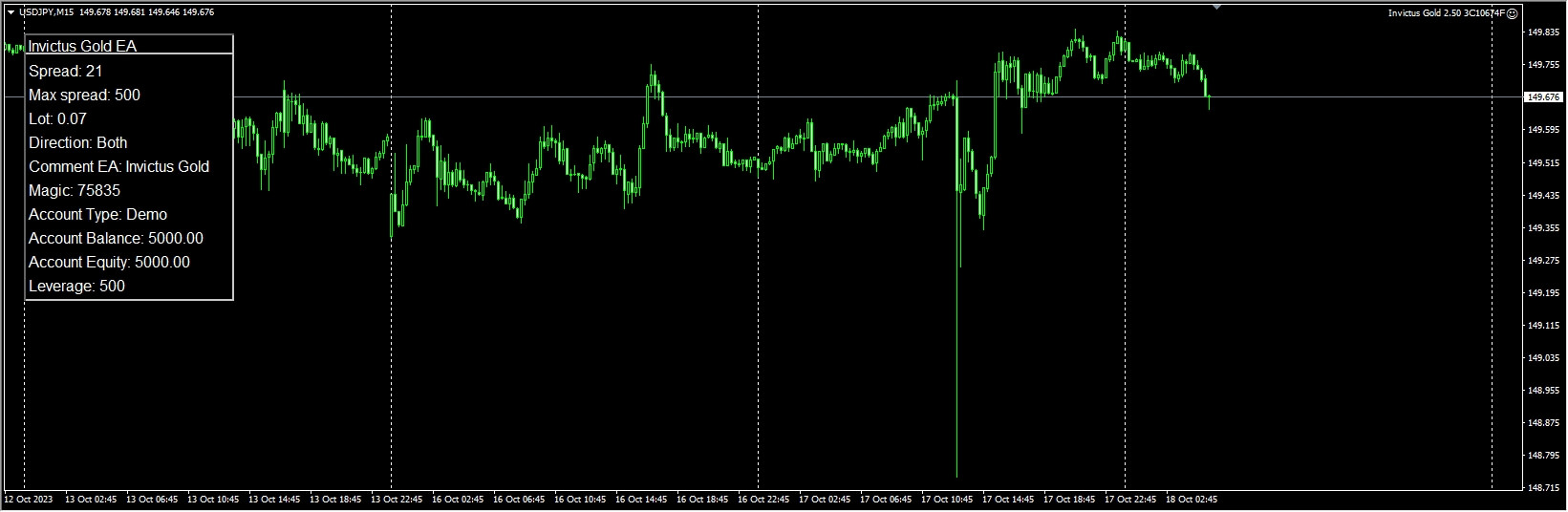Click the 'USDJPY,M15' chart title text
Screen dimensions: 1568x512
click(47, 12)
